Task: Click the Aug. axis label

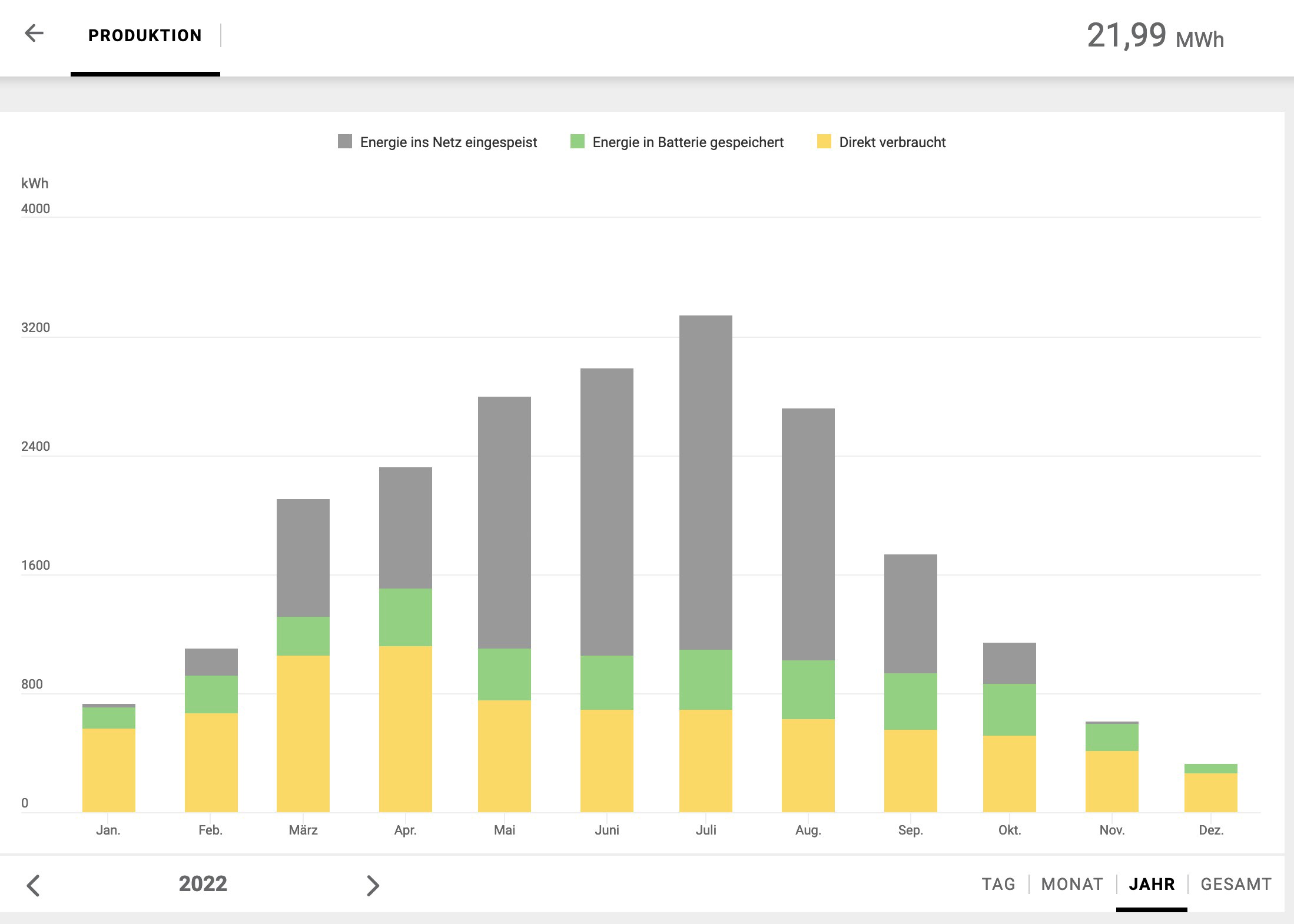Action: [808, 830]
